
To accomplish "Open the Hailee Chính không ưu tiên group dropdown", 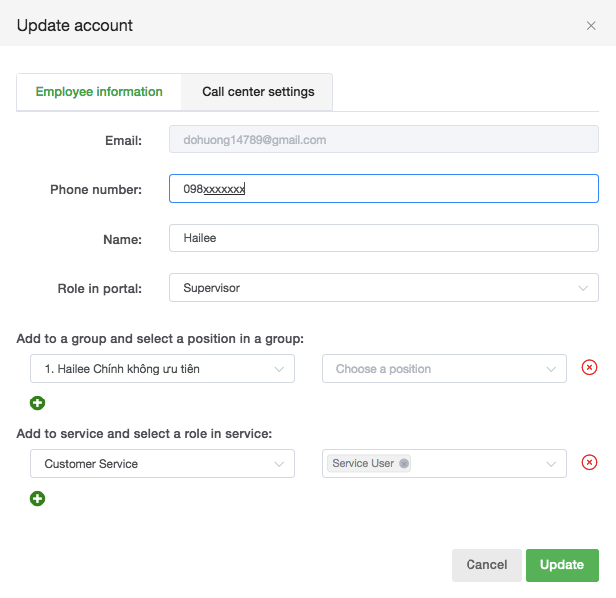I will click(162, 369).
